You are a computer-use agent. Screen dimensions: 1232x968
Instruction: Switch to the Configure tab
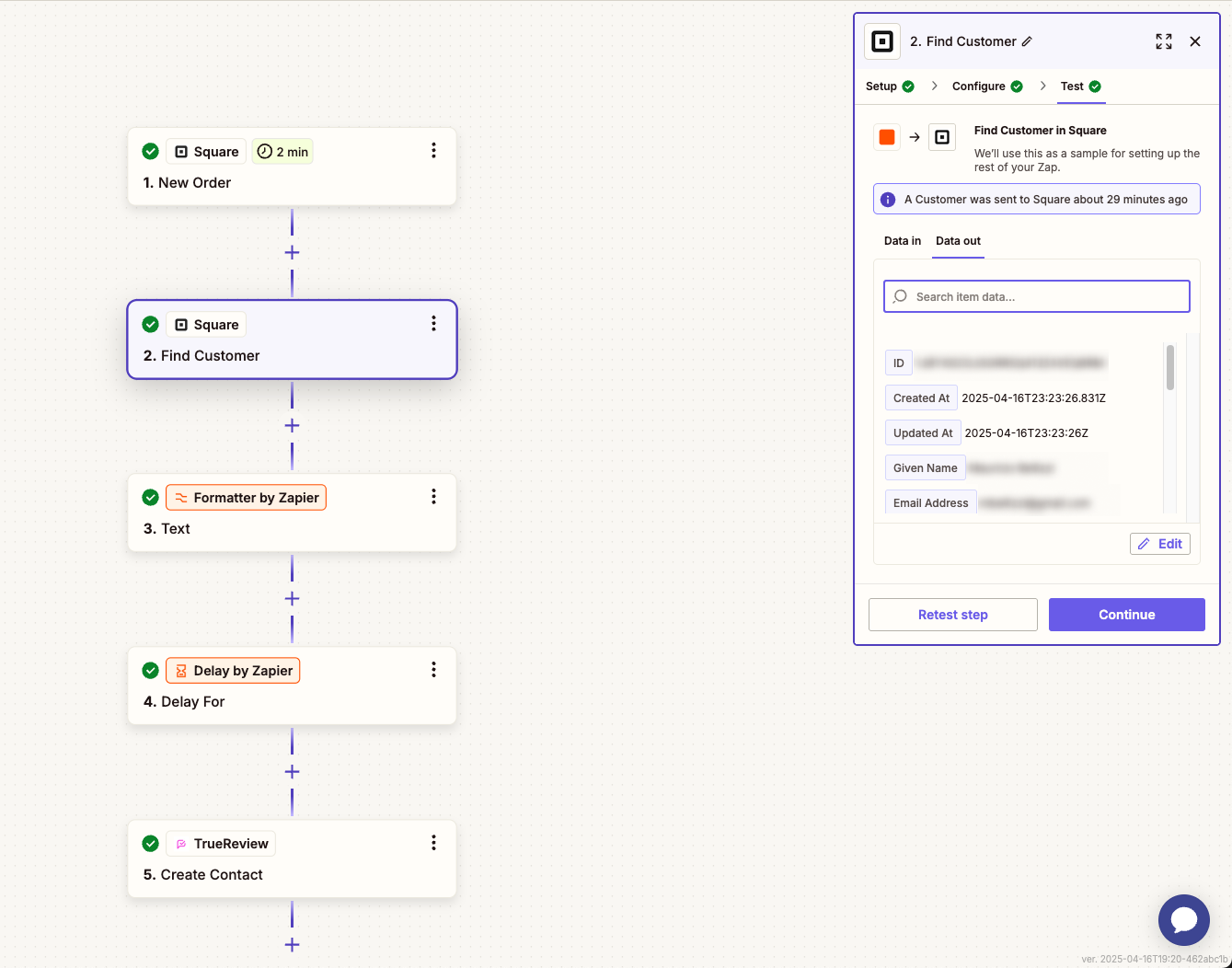click(987, 86)
